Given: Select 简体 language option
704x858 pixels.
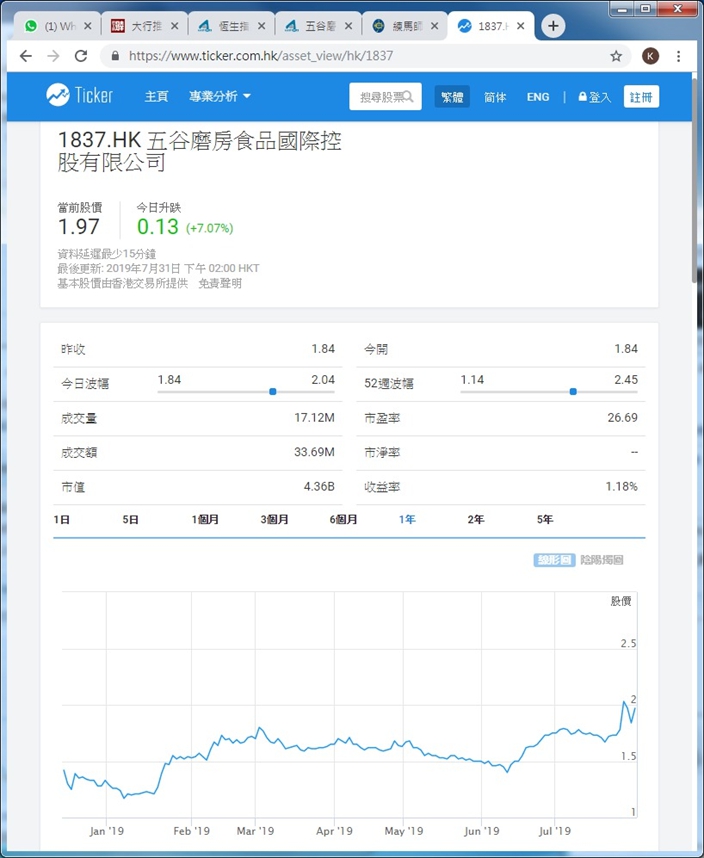Looking at the screenshot, I should click(x=494, y=97).
